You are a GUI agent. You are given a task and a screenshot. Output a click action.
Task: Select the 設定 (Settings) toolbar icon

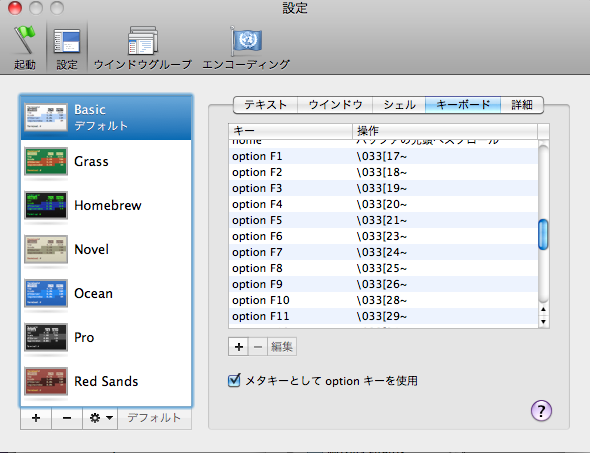point(67,47)
